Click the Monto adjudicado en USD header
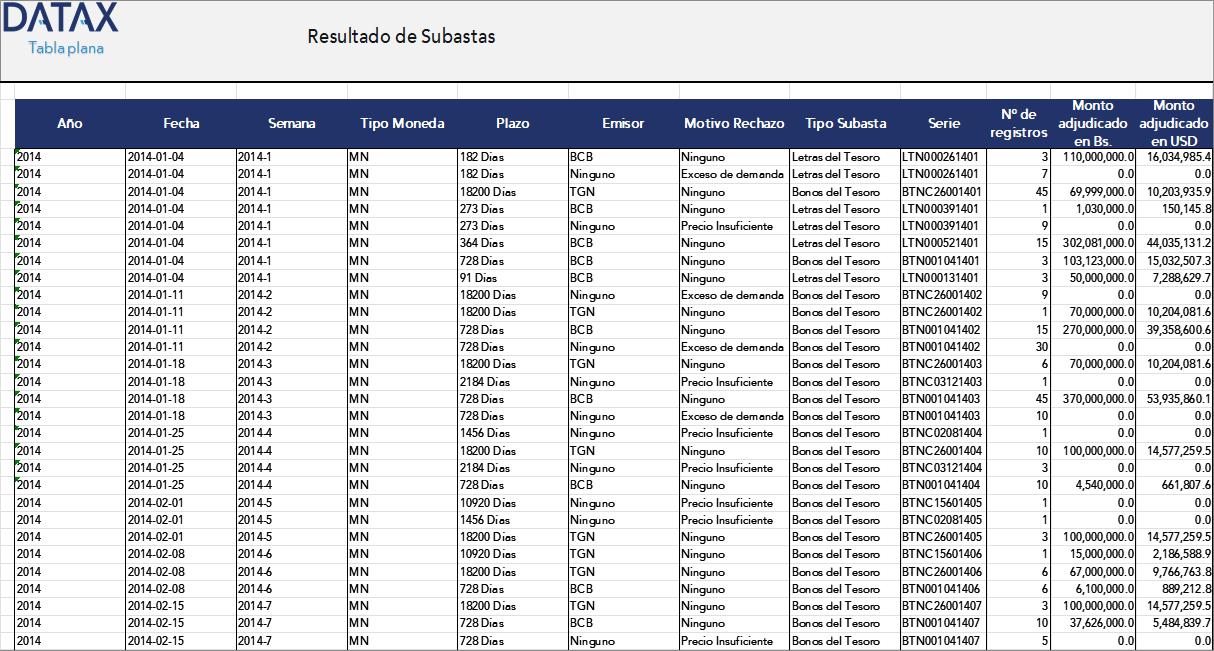Screen dimensions: 1214x651 point(1174,124)
